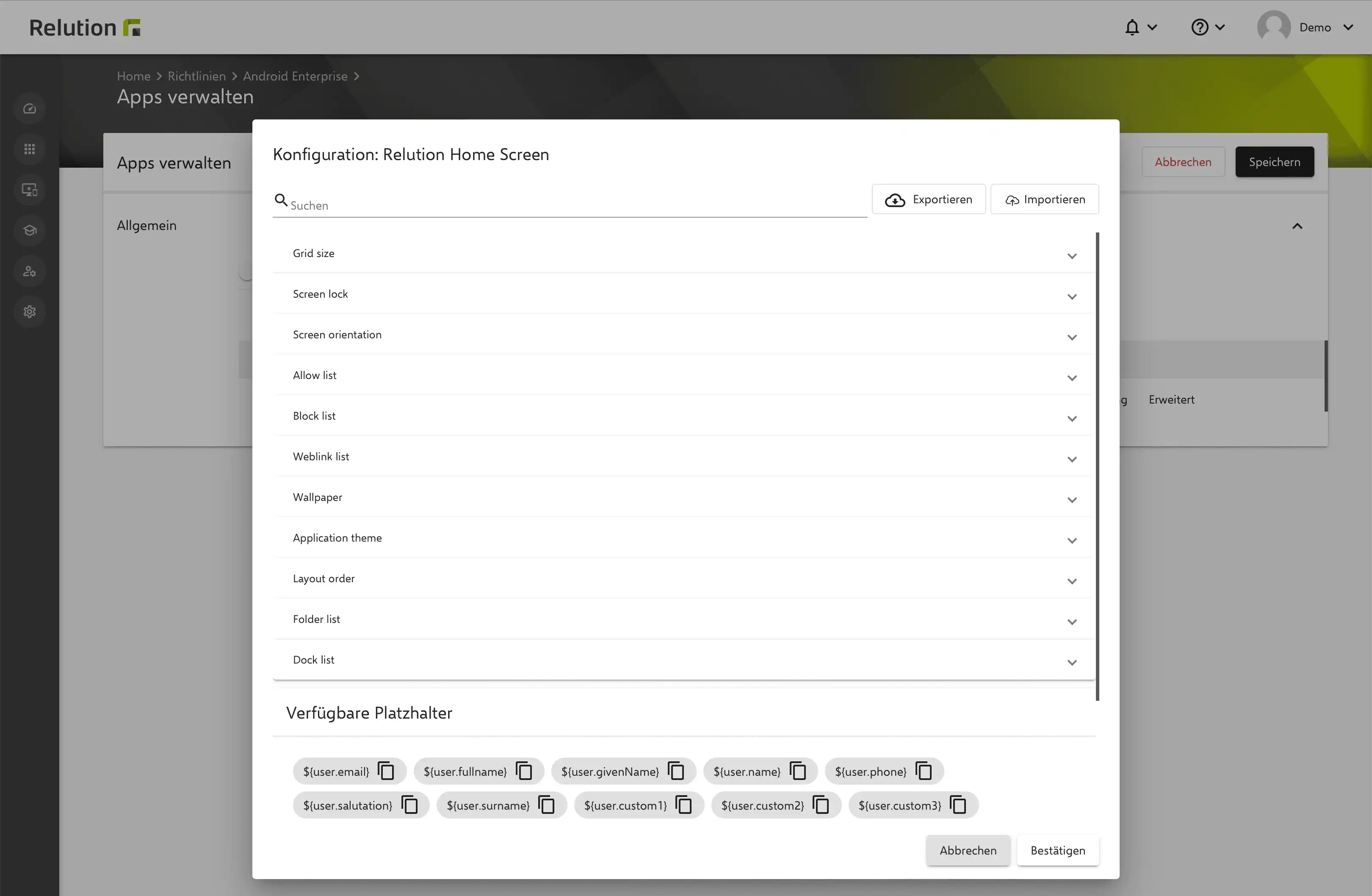Open the settings gear sidebar icon
The width and height of the screenshot is (1372, 896).
[x=29, y=312]
